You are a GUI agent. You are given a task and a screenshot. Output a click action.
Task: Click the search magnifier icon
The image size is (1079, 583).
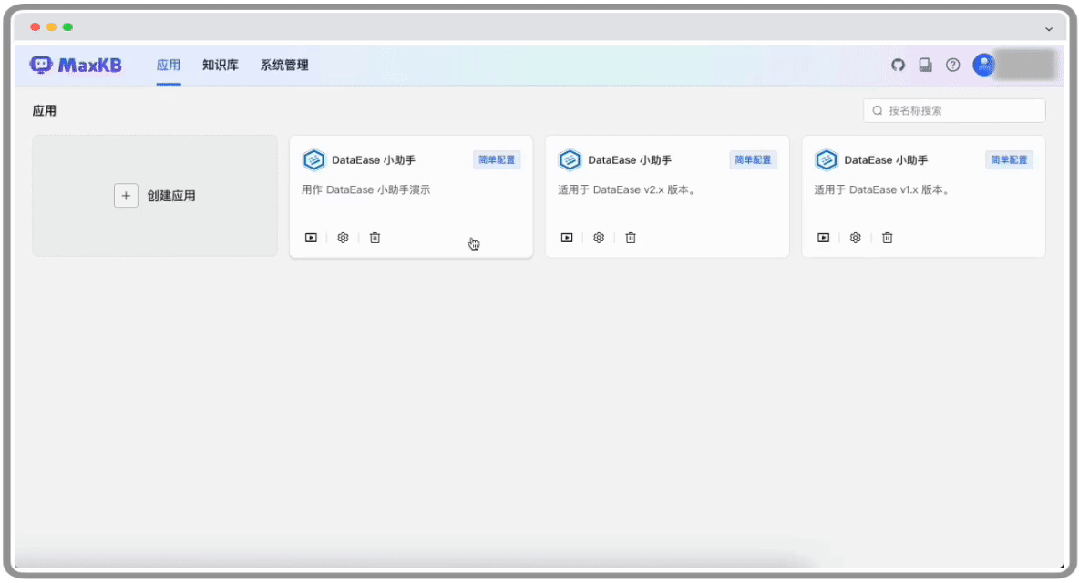[877, 111]
